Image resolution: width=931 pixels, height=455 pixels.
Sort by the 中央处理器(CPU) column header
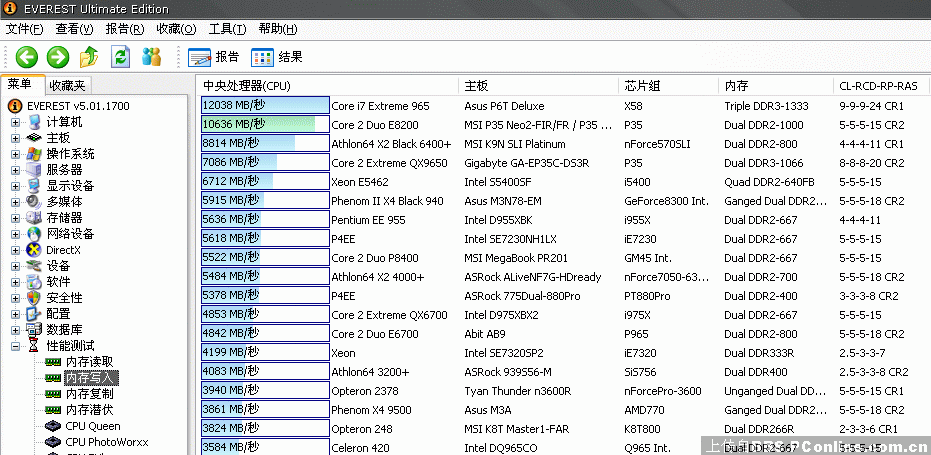(x=328, y=86)
